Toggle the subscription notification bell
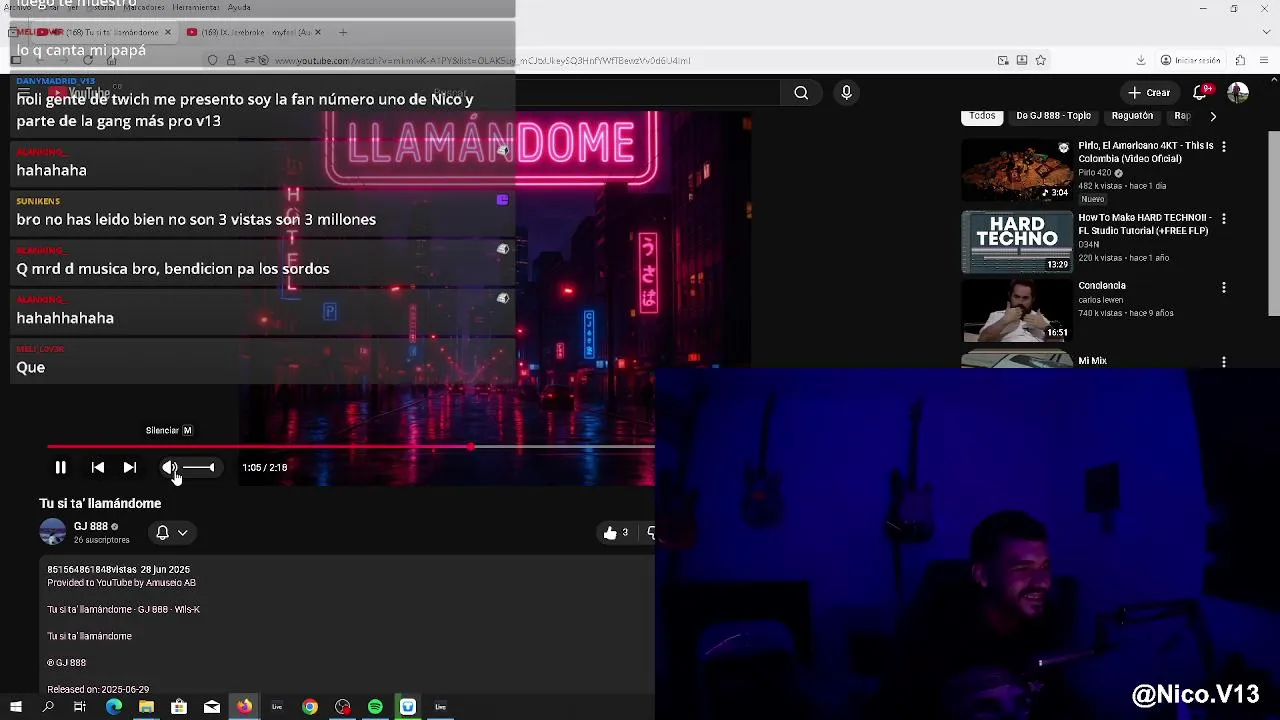Viewport: 1280px width, 720px height. 162,533
